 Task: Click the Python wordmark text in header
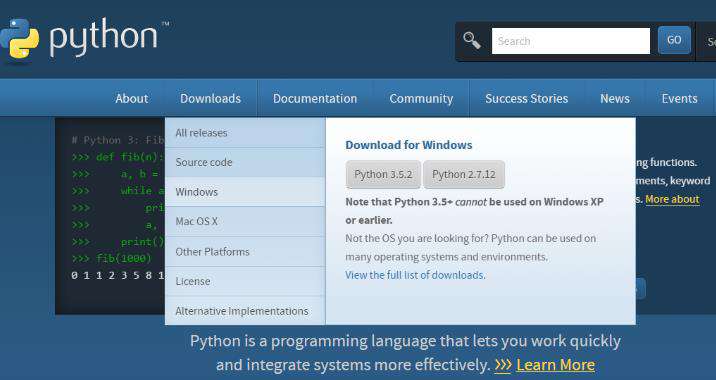coord(103,38)
